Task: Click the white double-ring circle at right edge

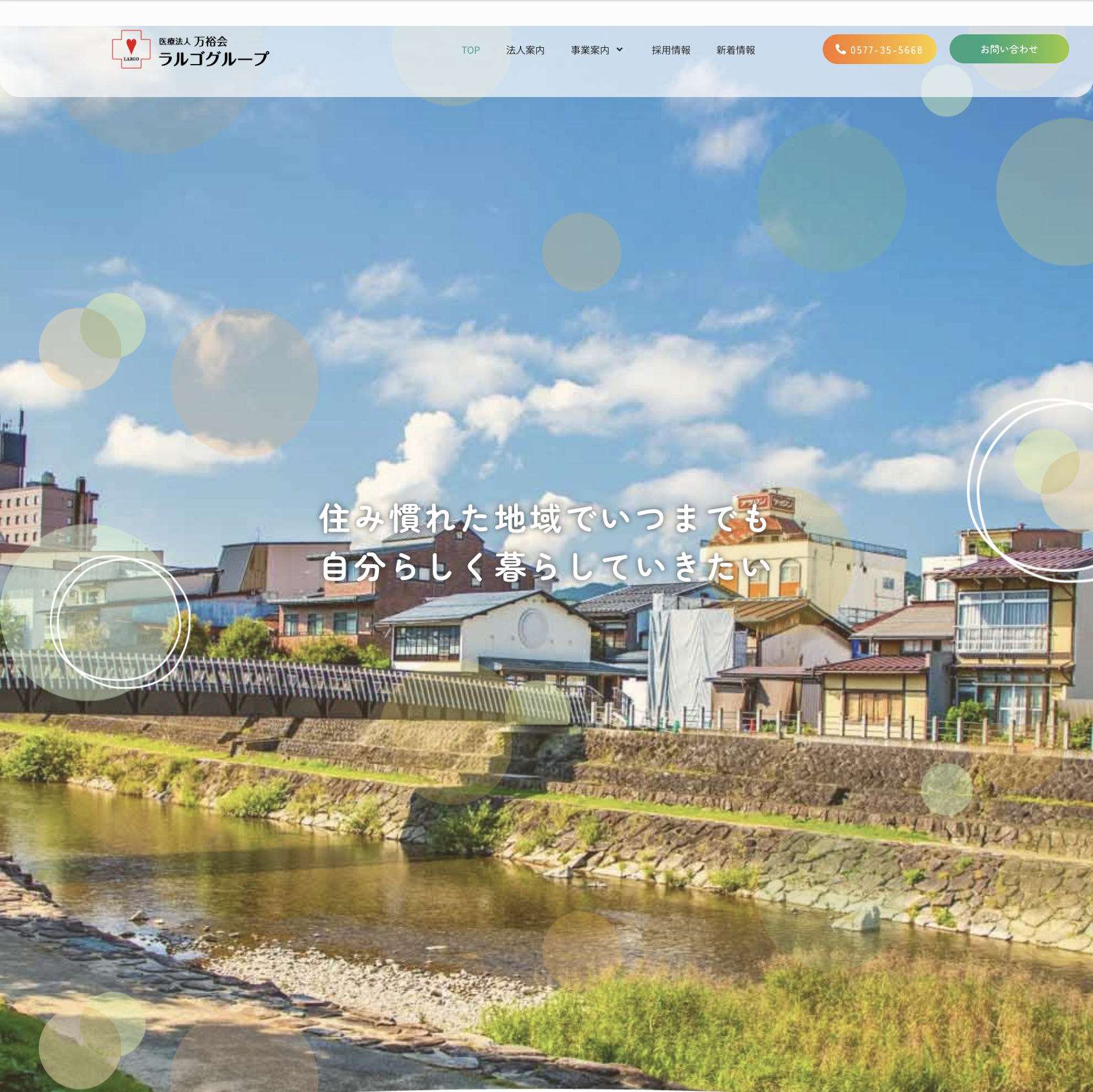Action: point(1035,492)
